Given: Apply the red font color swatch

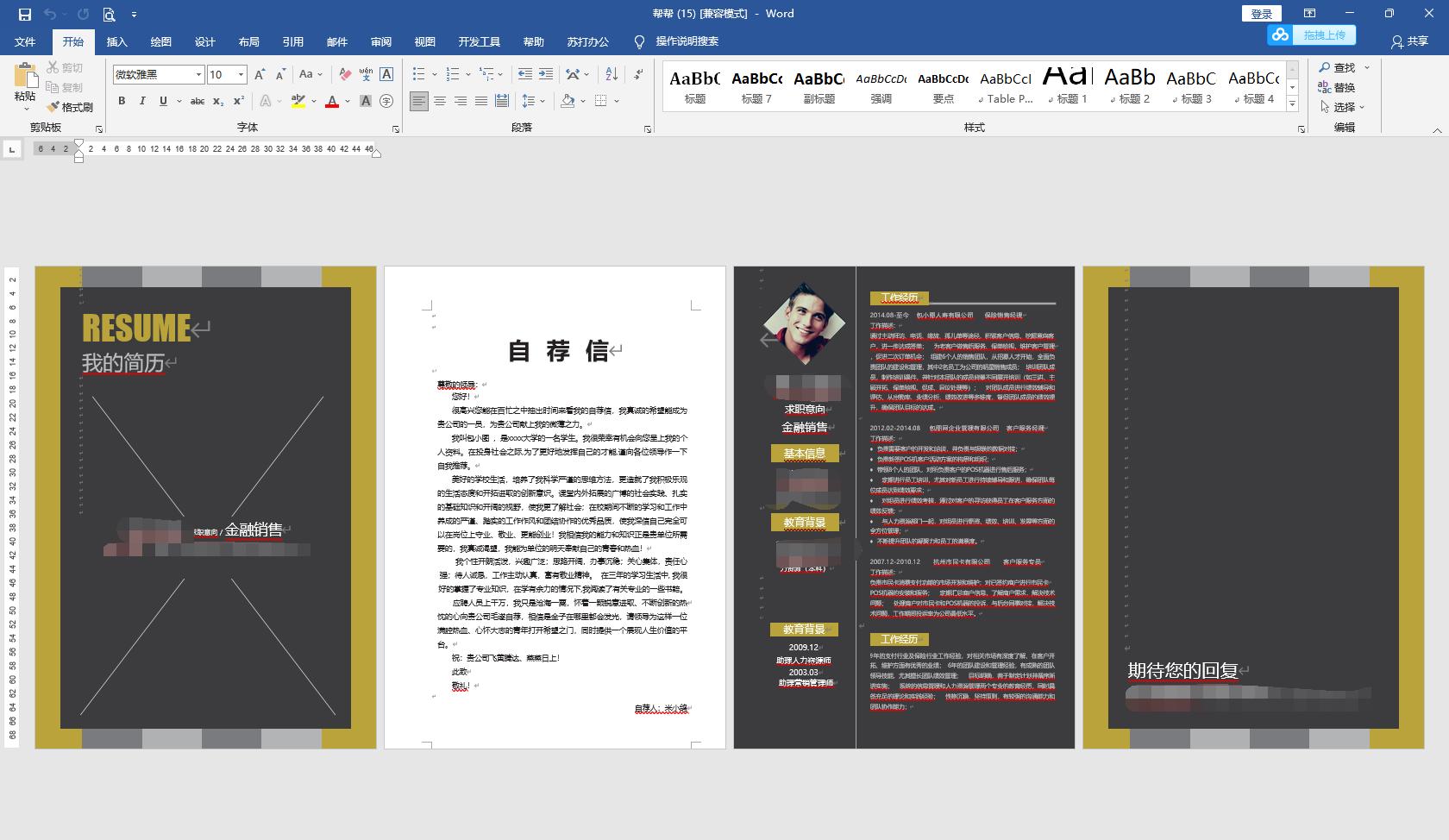Looking at the screenshot, I should (x=332, y=101).
